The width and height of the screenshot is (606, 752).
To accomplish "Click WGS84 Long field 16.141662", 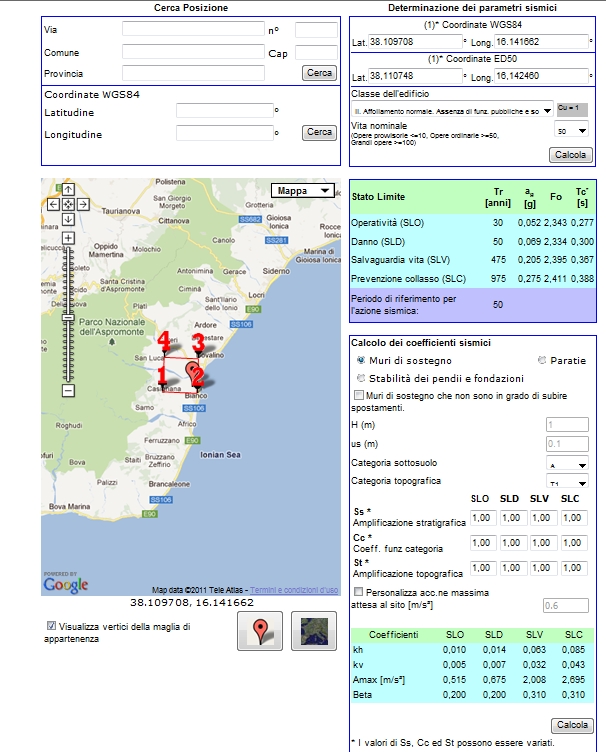I will (x=541, y=42).
